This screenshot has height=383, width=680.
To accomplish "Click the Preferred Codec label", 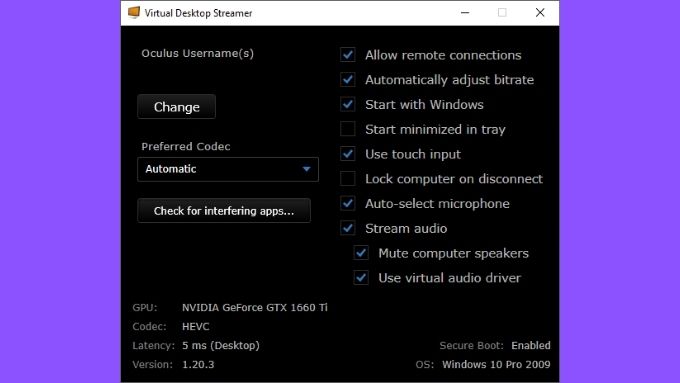I will click(x=186, y=147).
